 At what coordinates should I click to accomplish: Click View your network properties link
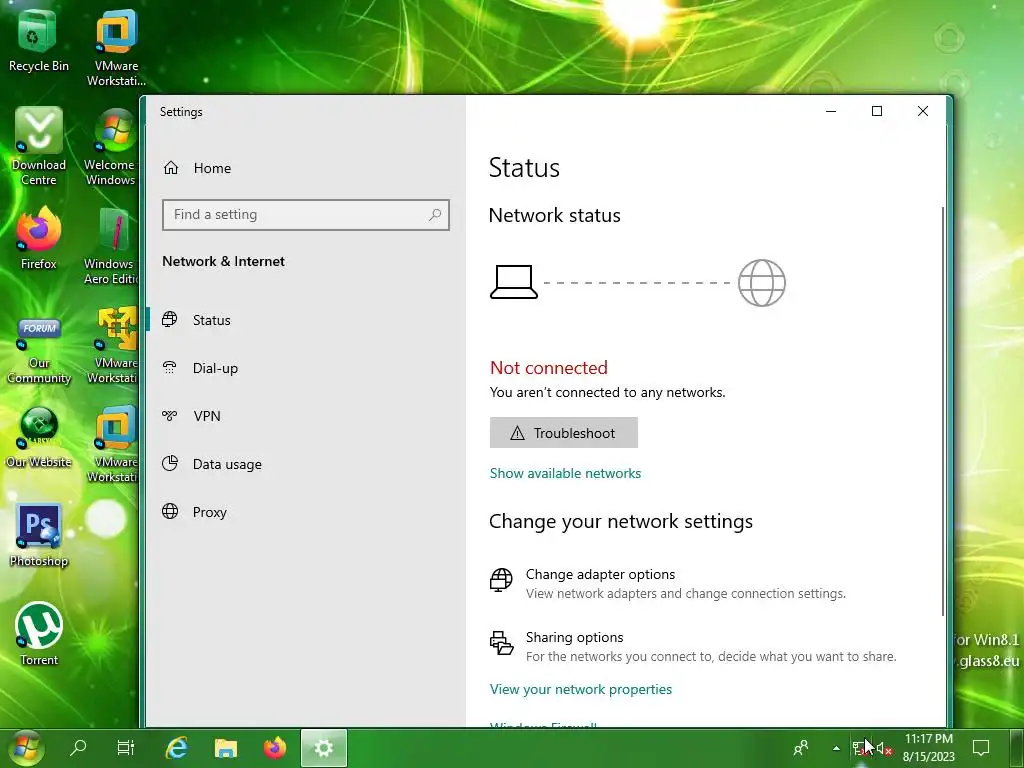point(581,689)
